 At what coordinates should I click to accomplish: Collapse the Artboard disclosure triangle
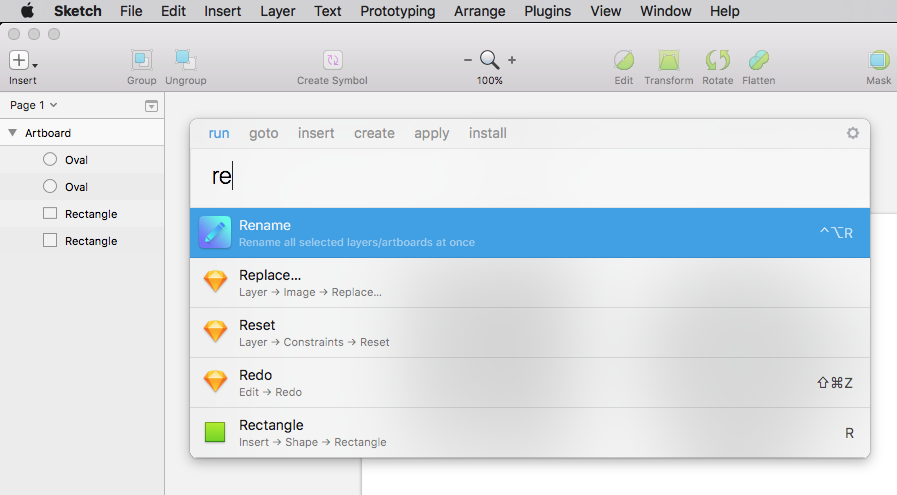(x=13, y=133)
